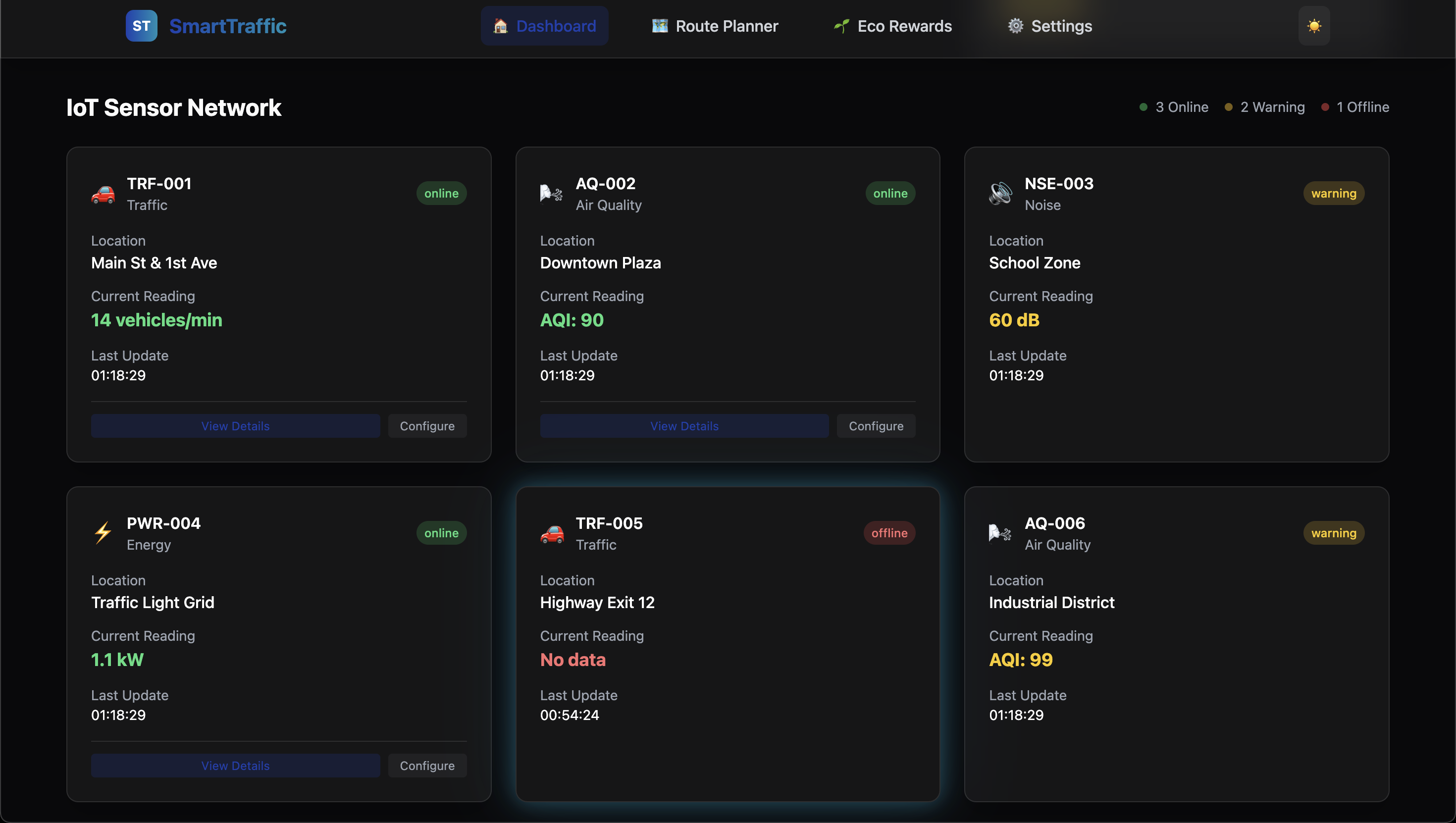Click the TRF-005 red car icon
The height and width of the screenshot is (823, 1456).
[551, 533]
